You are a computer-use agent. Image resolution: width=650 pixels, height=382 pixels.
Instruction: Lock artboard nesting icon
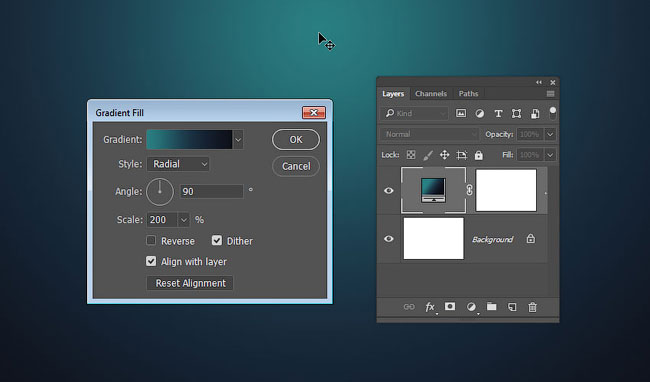click(x=461, y=155)
